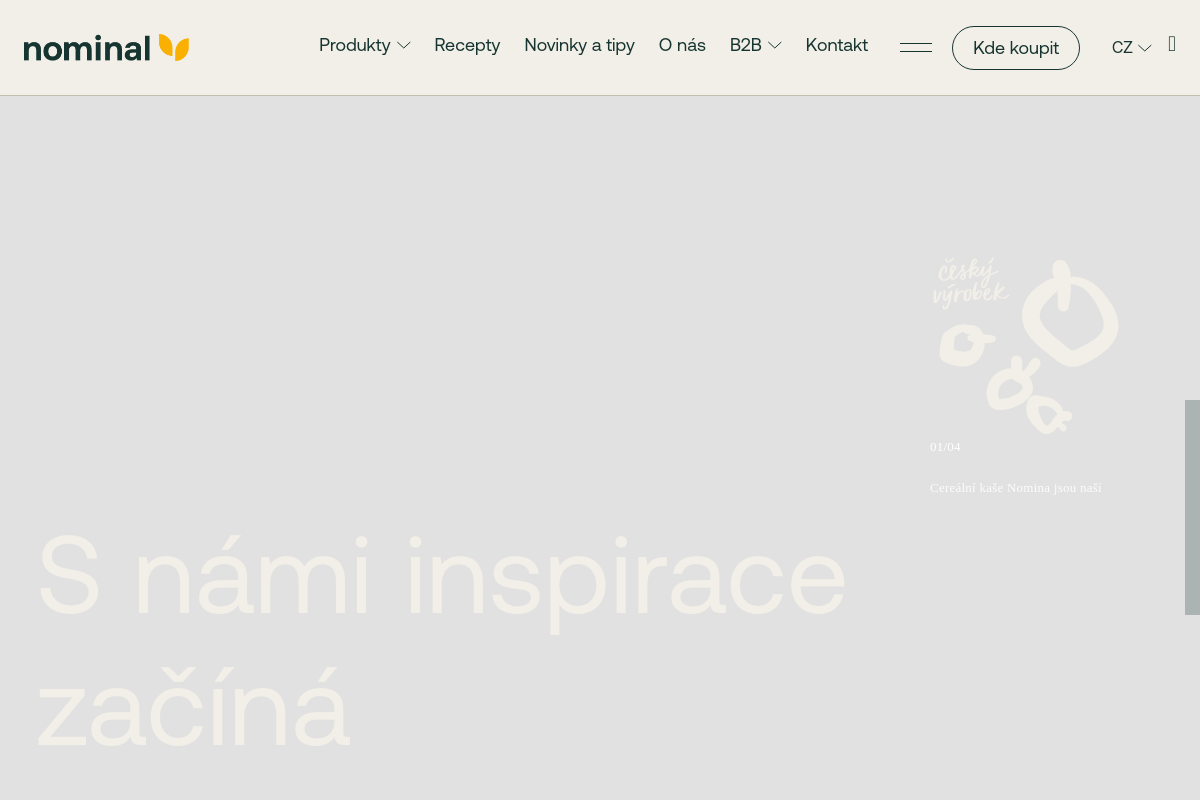Click the gray vertical bar on right edge
The width and height of the screenshot is (1200, 800).
(x=1192, y=507)
